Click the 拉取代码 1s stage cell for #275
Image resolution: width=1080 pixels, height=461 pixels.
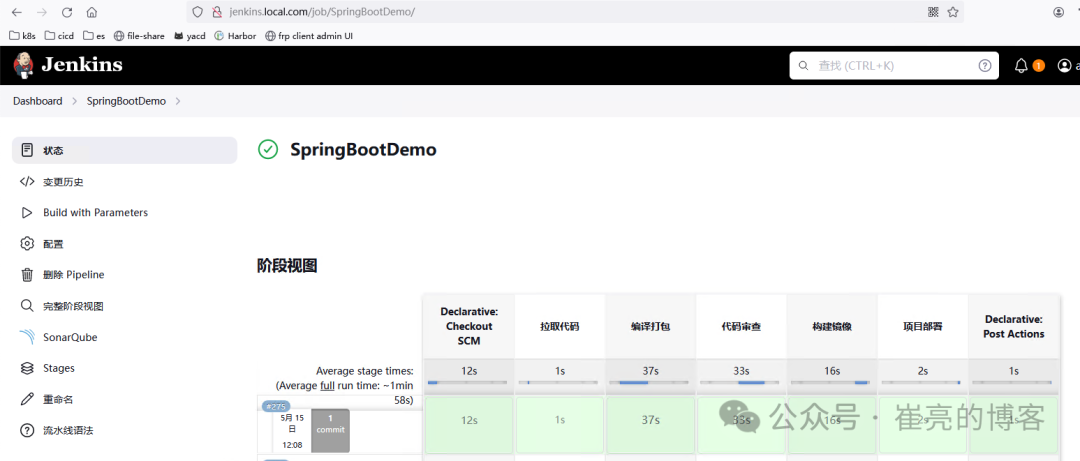[560, 420]
